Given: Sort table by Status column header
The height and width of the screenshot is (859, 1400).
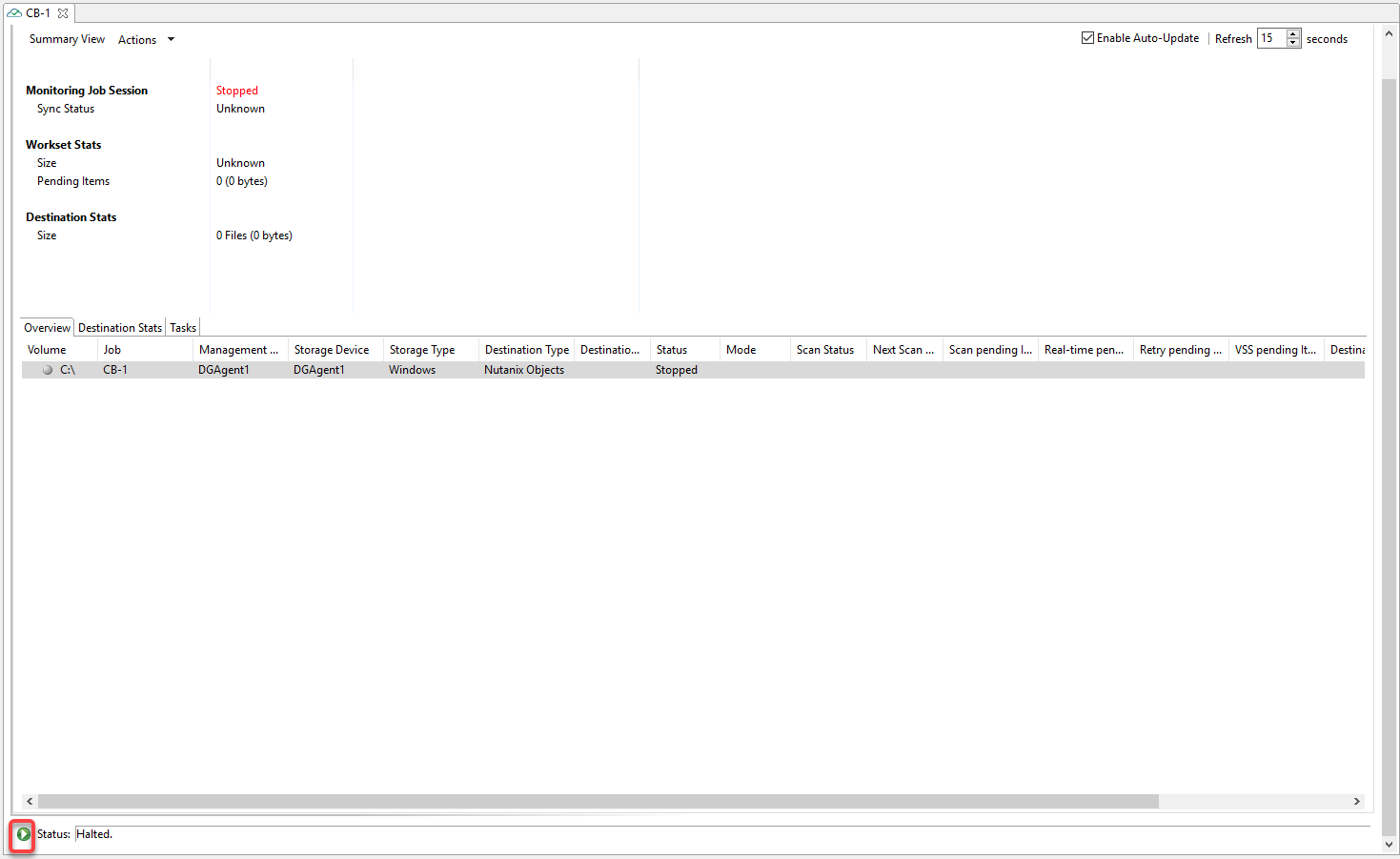Looking at the screenshot, I should point(672,350).
